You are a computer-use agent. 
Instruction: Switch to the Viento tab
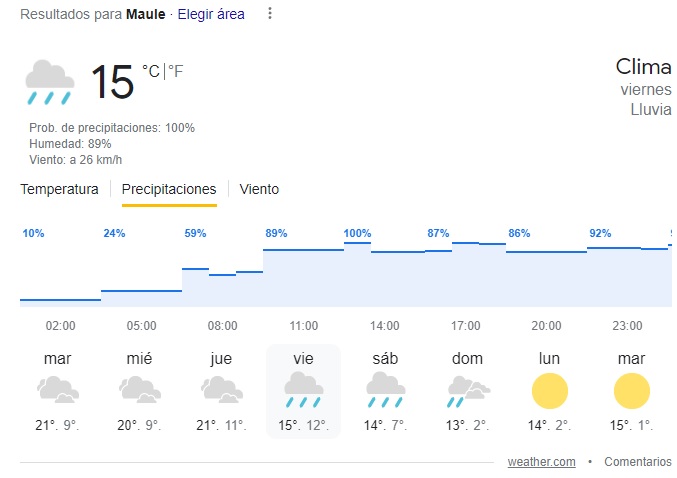(259, 189)
